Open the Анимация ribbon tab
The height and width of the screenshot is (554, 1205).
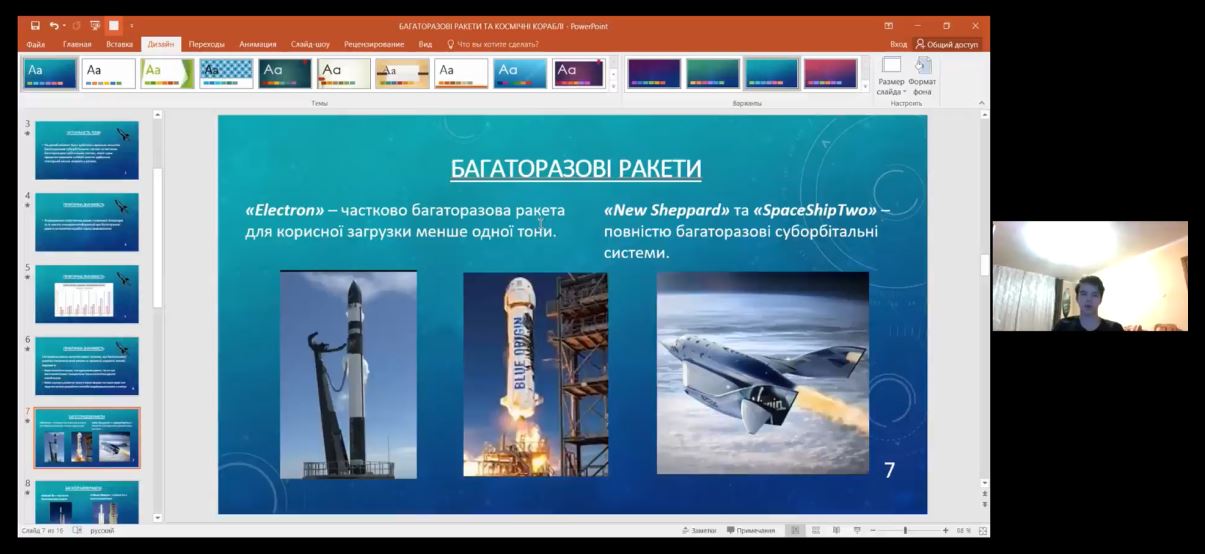click(258, 44)
